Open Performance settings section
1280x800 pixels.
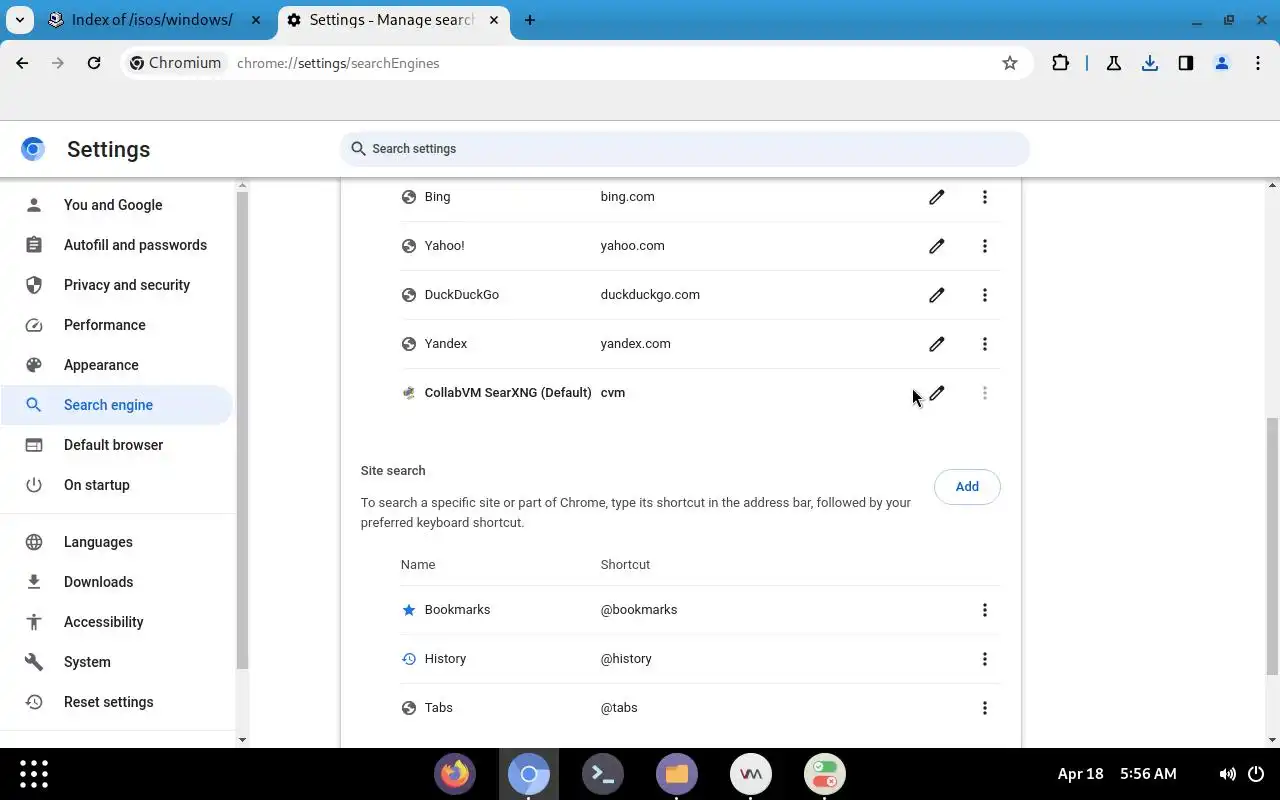pyautogui.click(x=117, y=325)
